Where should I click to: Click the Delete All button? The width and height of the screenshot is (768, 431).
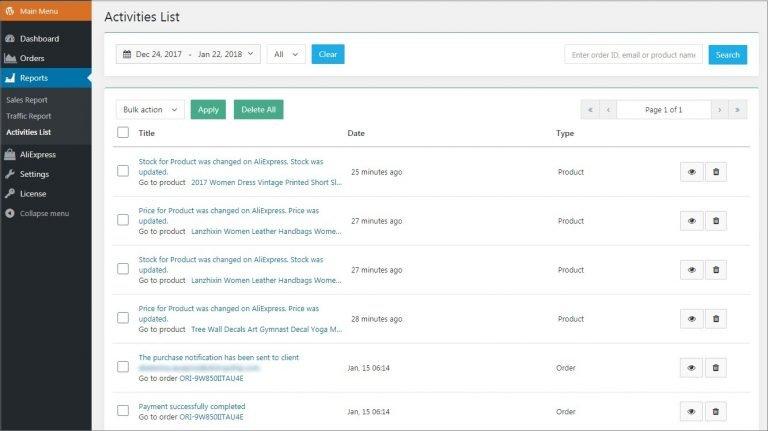(259, 110)
